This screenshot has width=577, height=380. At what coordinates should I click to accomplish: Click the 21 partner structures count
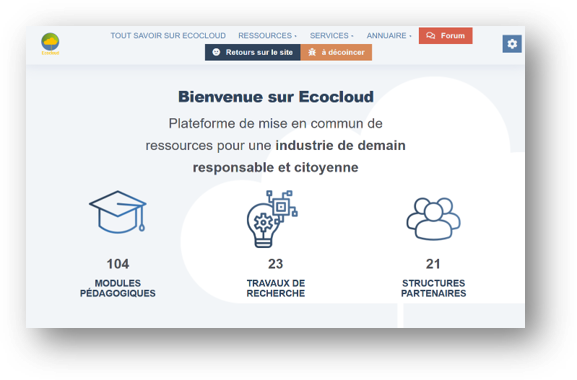[433, 264]
